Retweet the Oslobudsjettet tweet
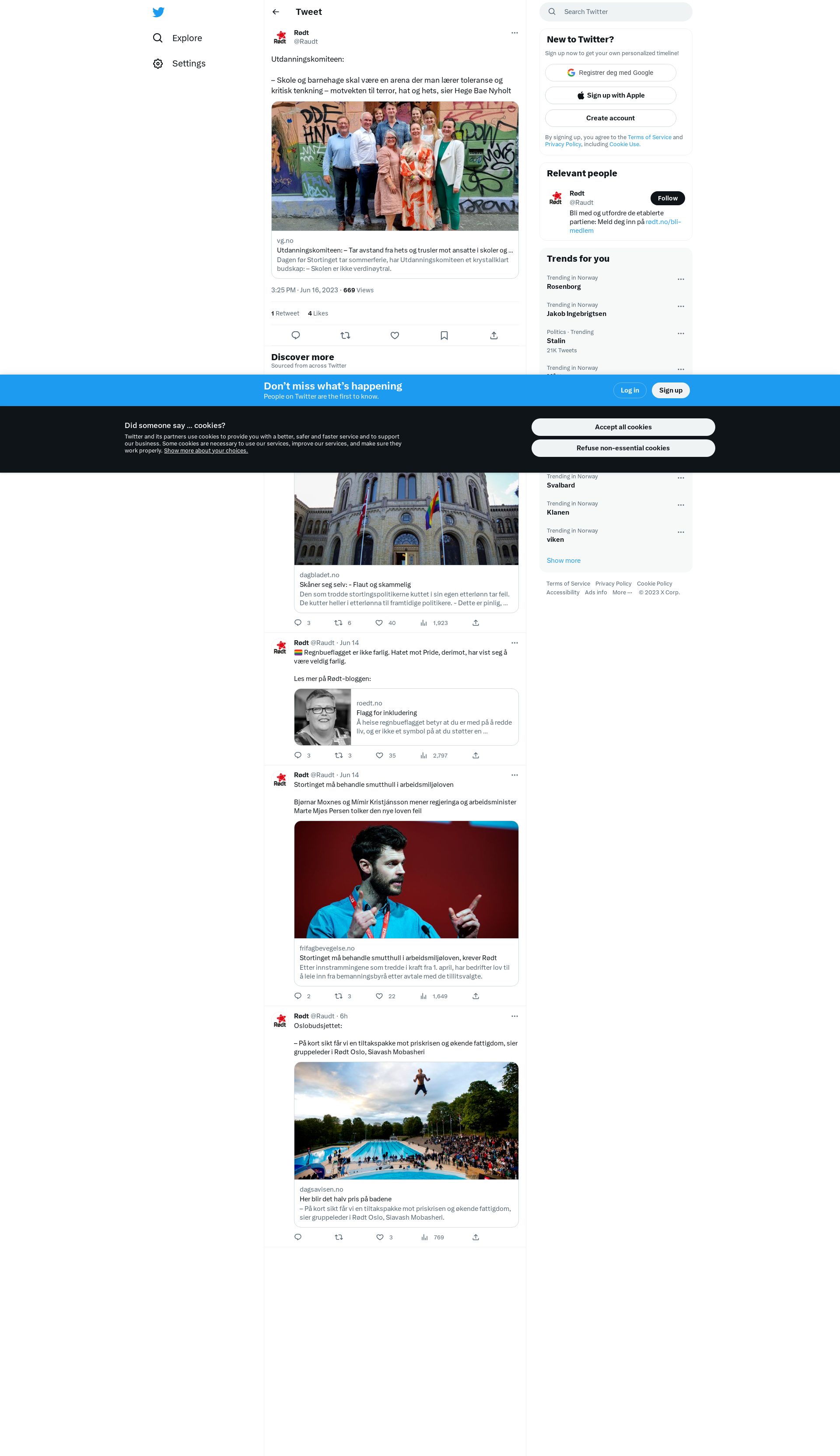This screenshot has width=840, height=1456. point(339,1237)
